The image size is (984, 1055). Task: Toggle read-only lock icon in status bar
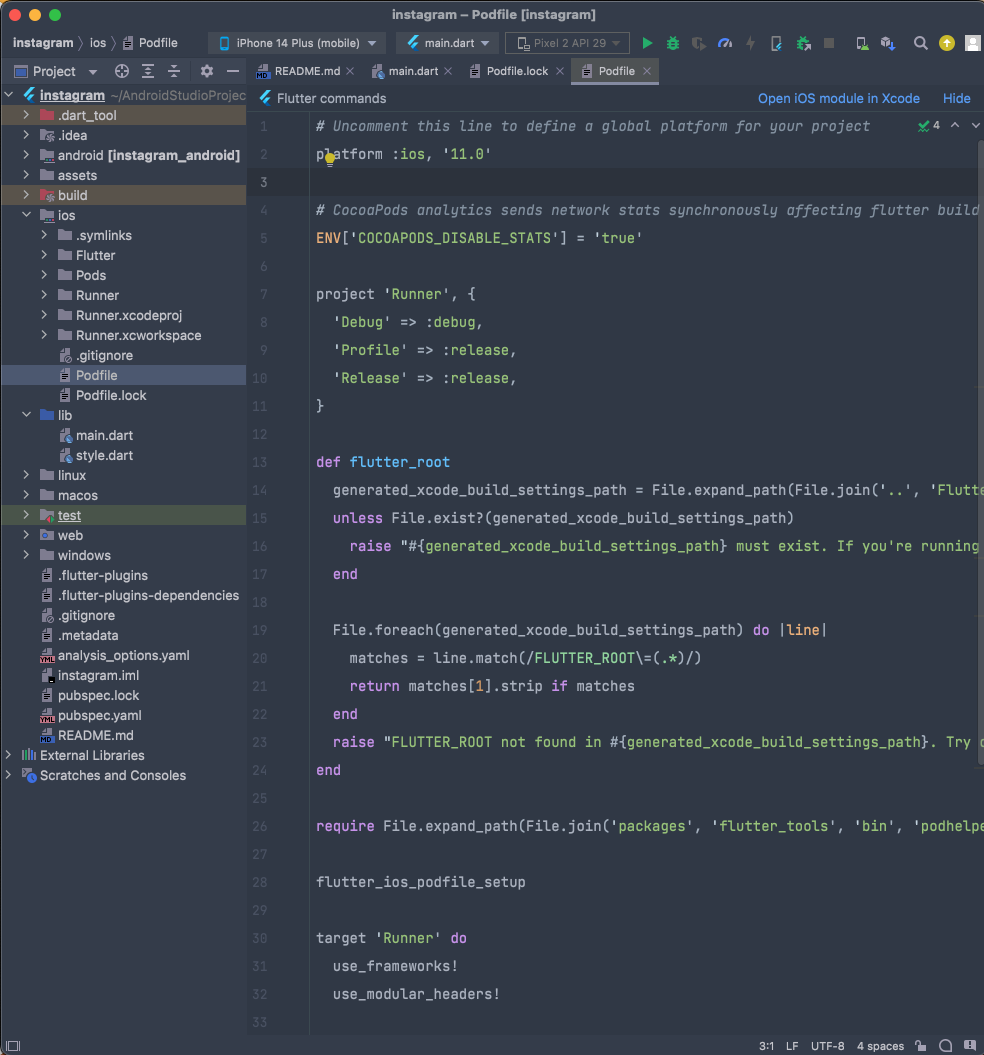tap(921, 1046)
